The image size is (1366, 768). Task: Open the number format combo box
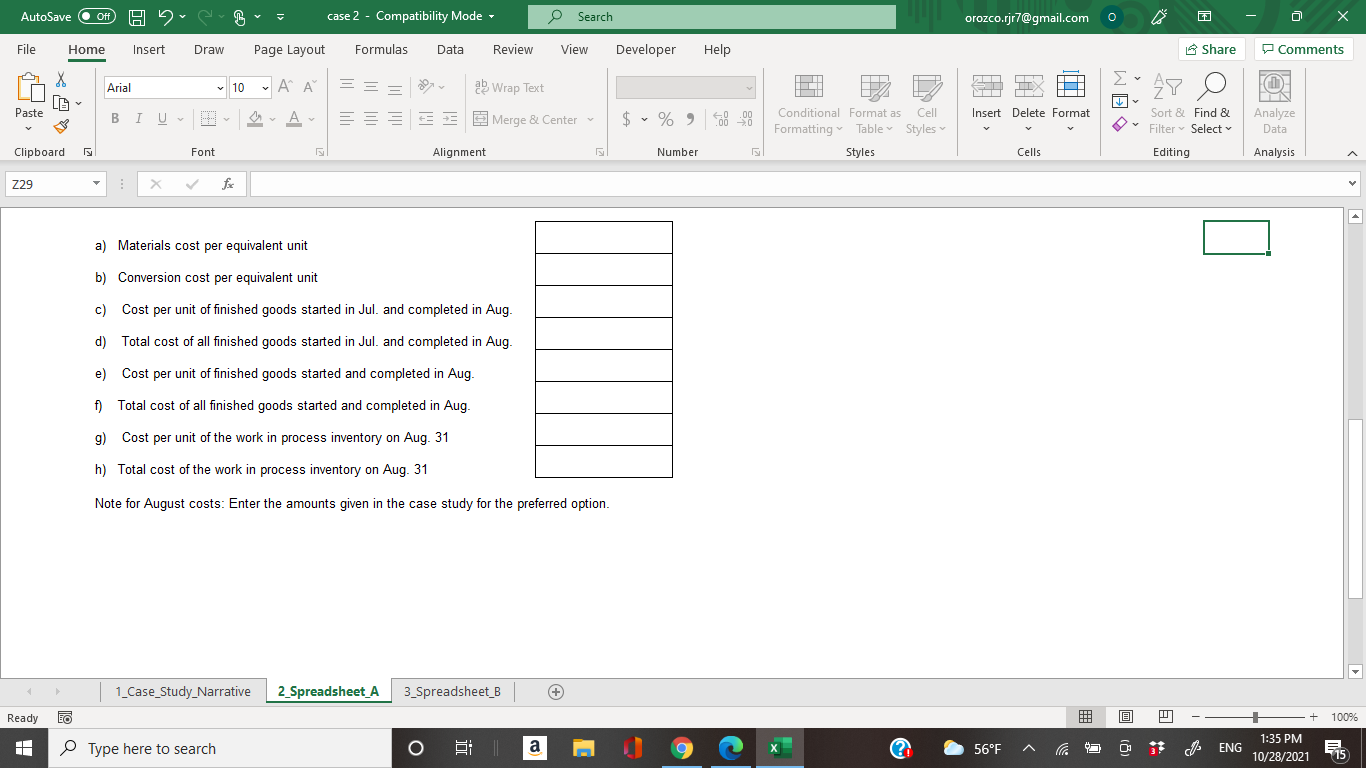(x=686, y=88)
